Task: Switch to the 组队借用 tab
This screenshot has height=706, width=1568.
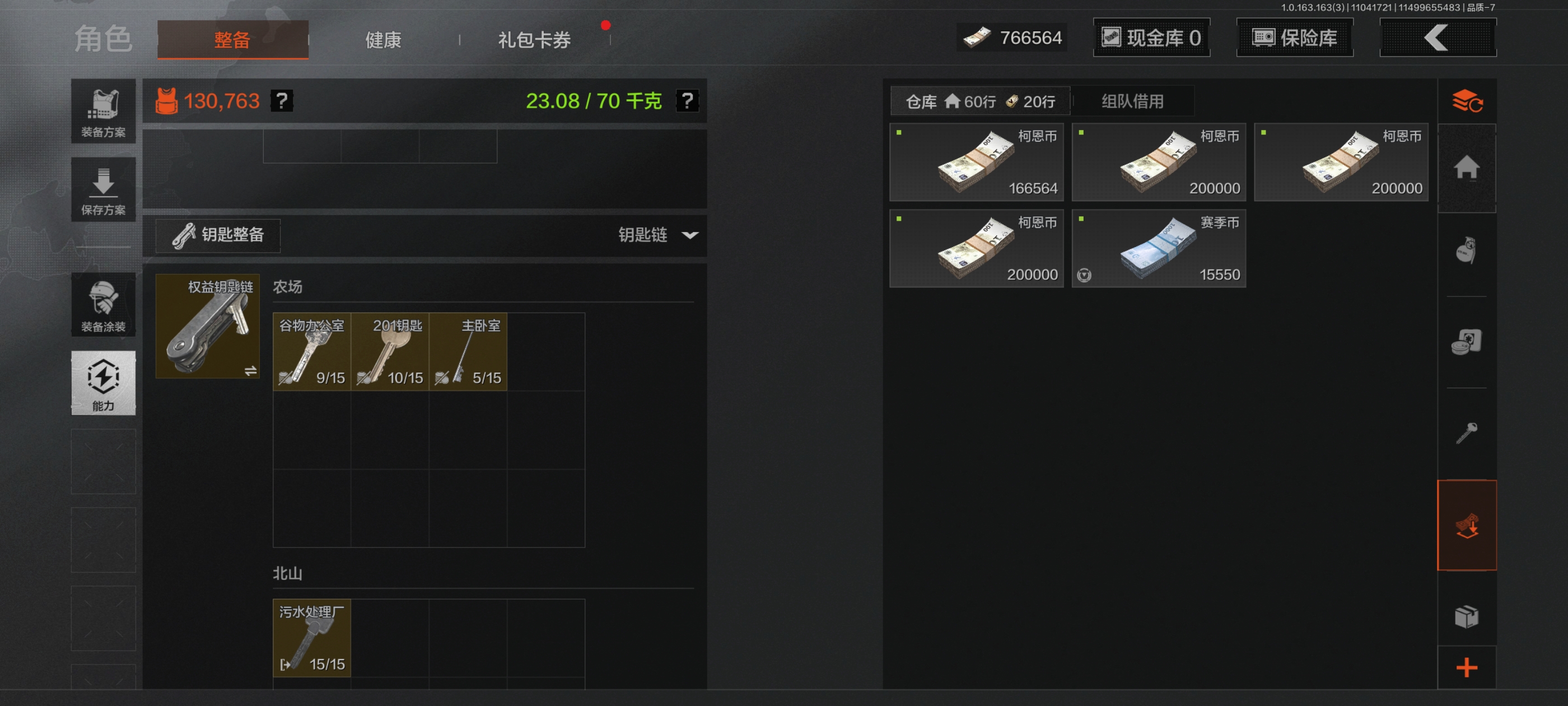Action: tap(1132, 101)
